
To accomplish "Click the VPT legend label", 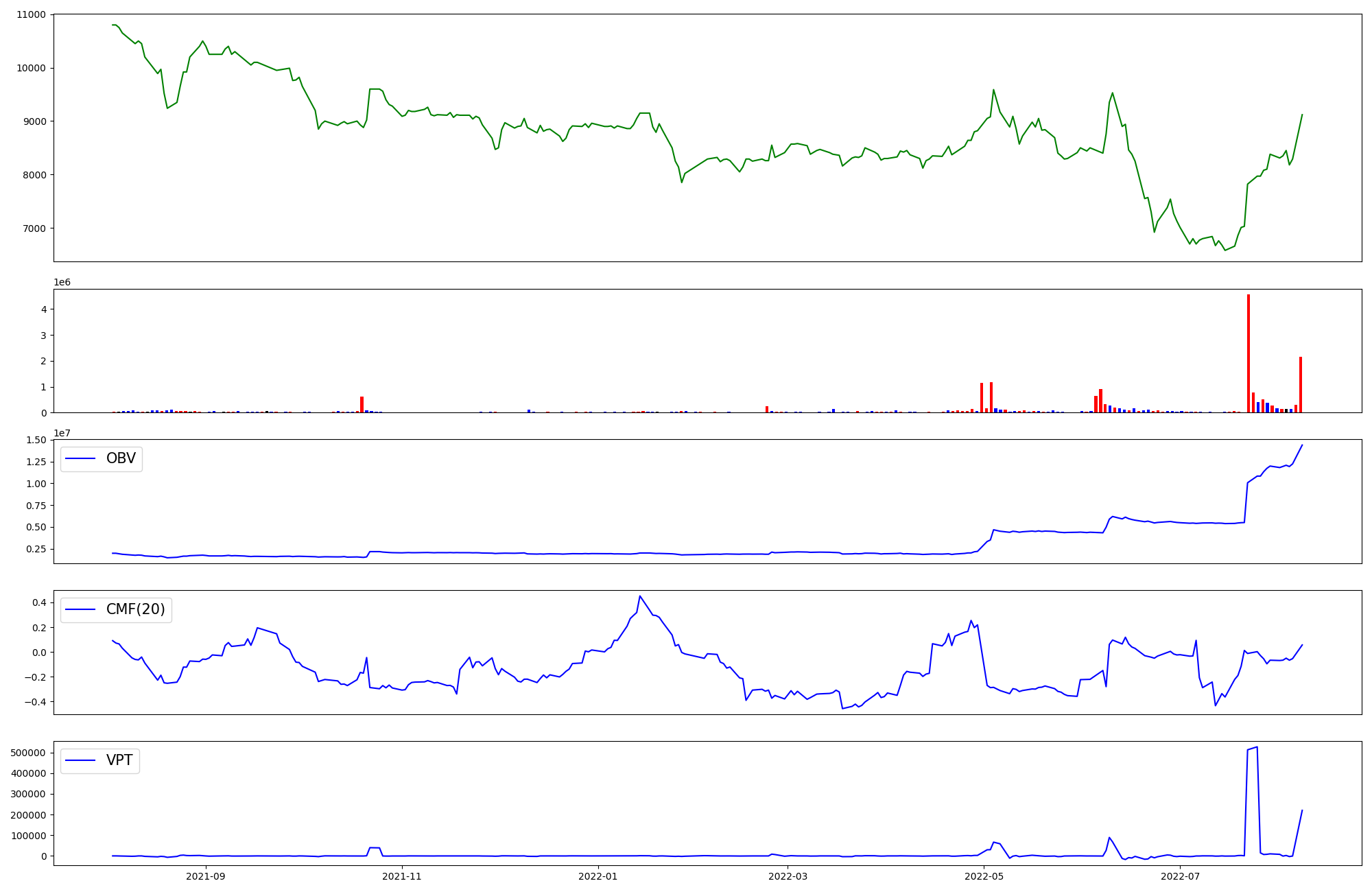I will pyautogui.click(x=119, y=760).
